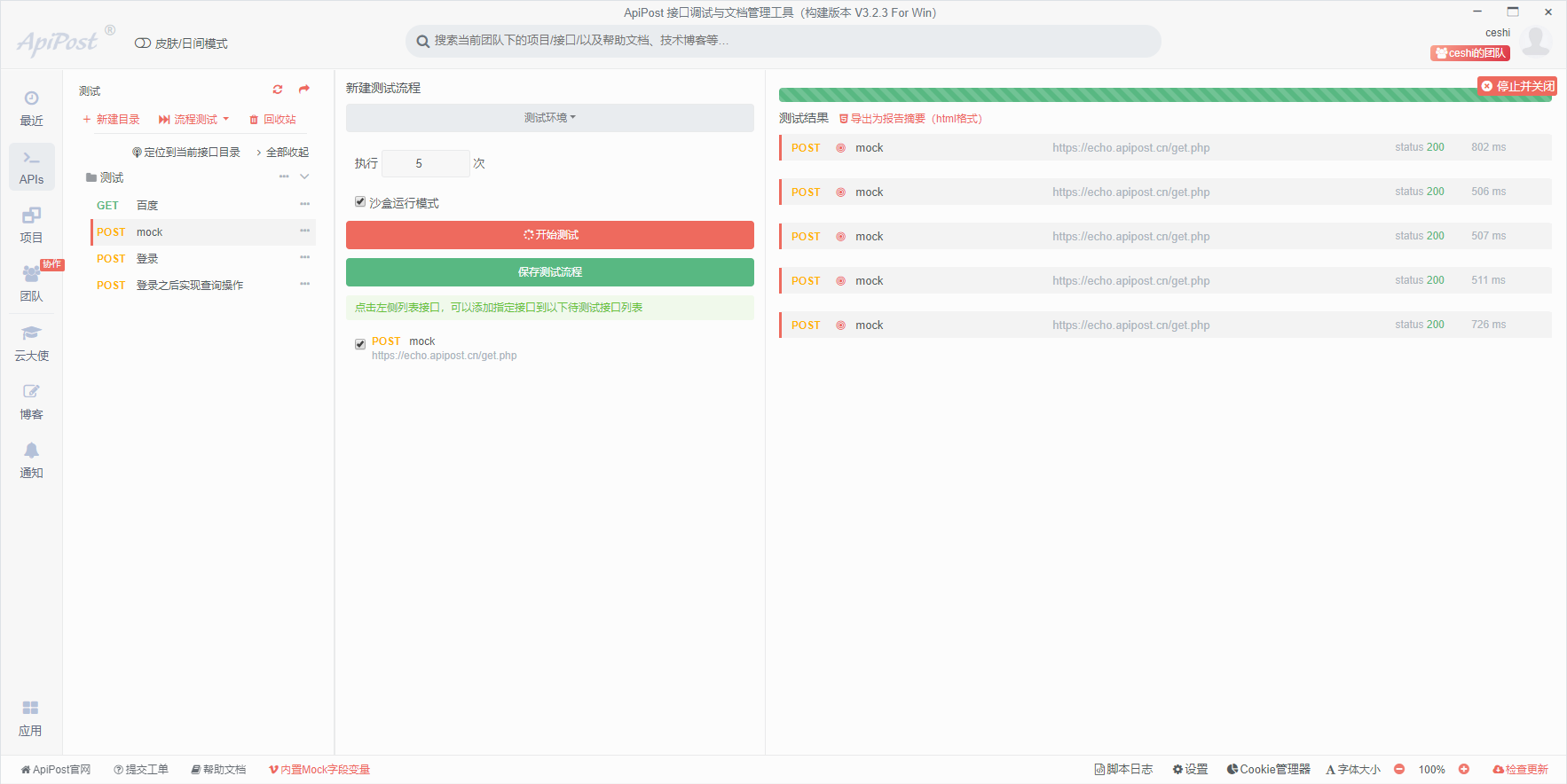Click more dots for 登录之后实现查询操作 row
1567x784 pixels.
coord(304,284)
